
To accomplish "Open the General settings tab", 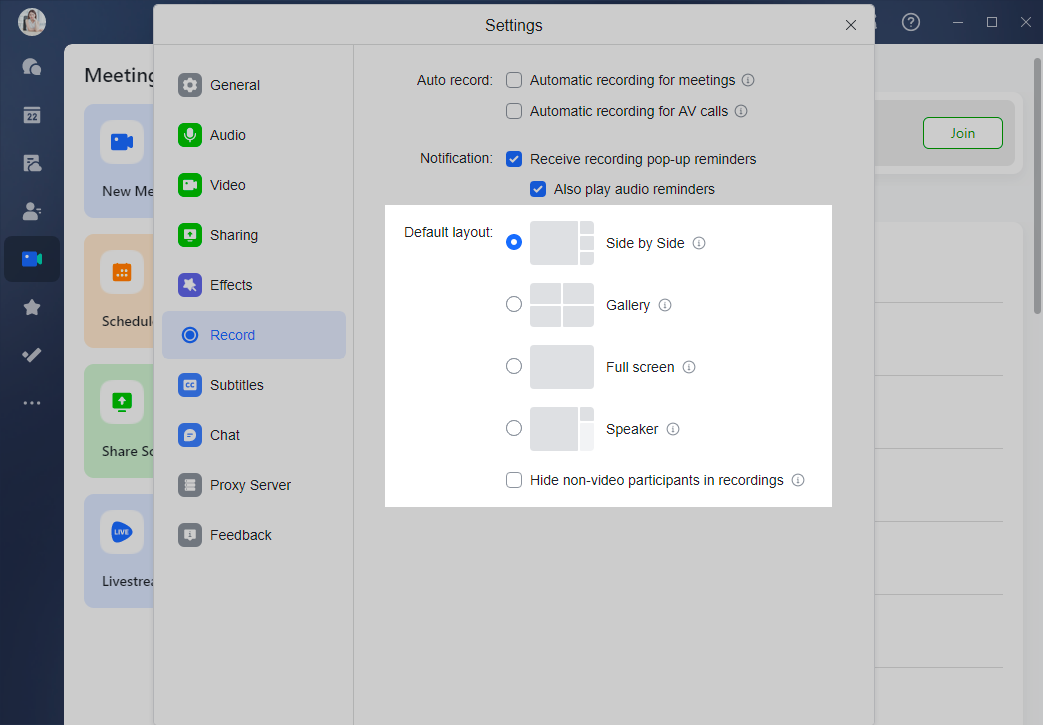I will pos(253,85).
